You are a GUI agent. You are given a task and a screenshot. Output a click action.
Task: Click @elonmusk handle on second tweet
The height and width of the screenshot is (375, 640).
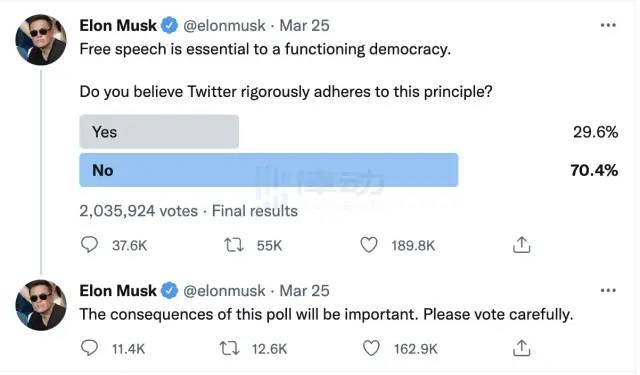click(x=224, y=291)
